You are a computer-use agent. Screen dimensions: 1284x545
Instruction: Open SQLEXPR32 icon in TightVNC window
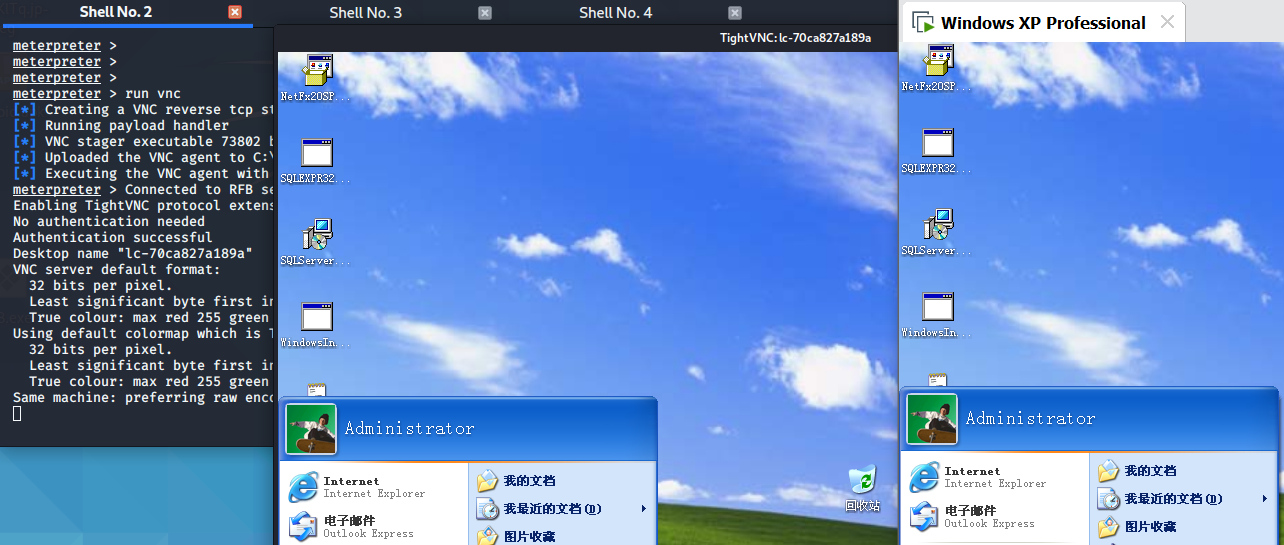pos(316,161)
